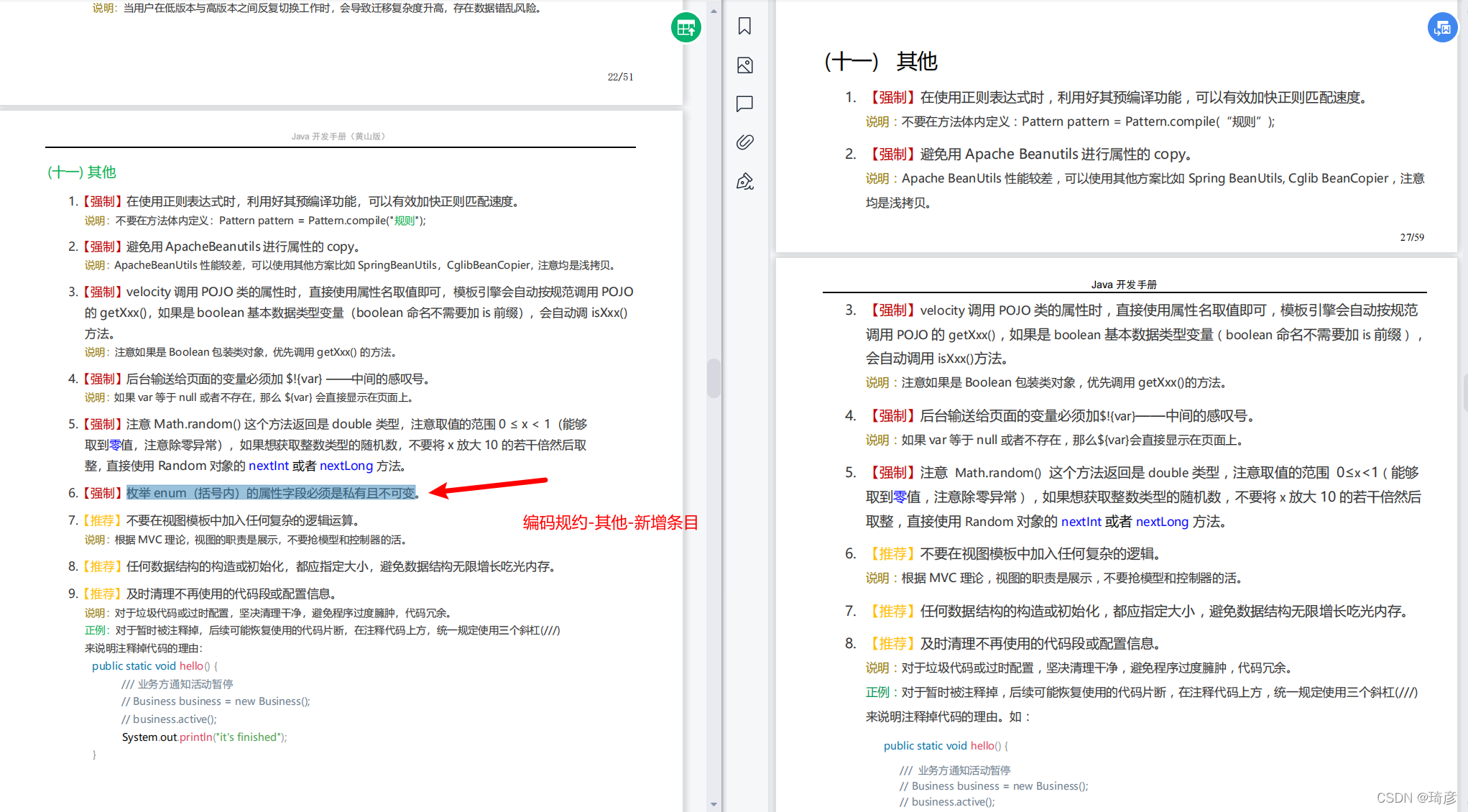Click the scroll-up arrow of left document
The image size is (1468, 812).
713,11
